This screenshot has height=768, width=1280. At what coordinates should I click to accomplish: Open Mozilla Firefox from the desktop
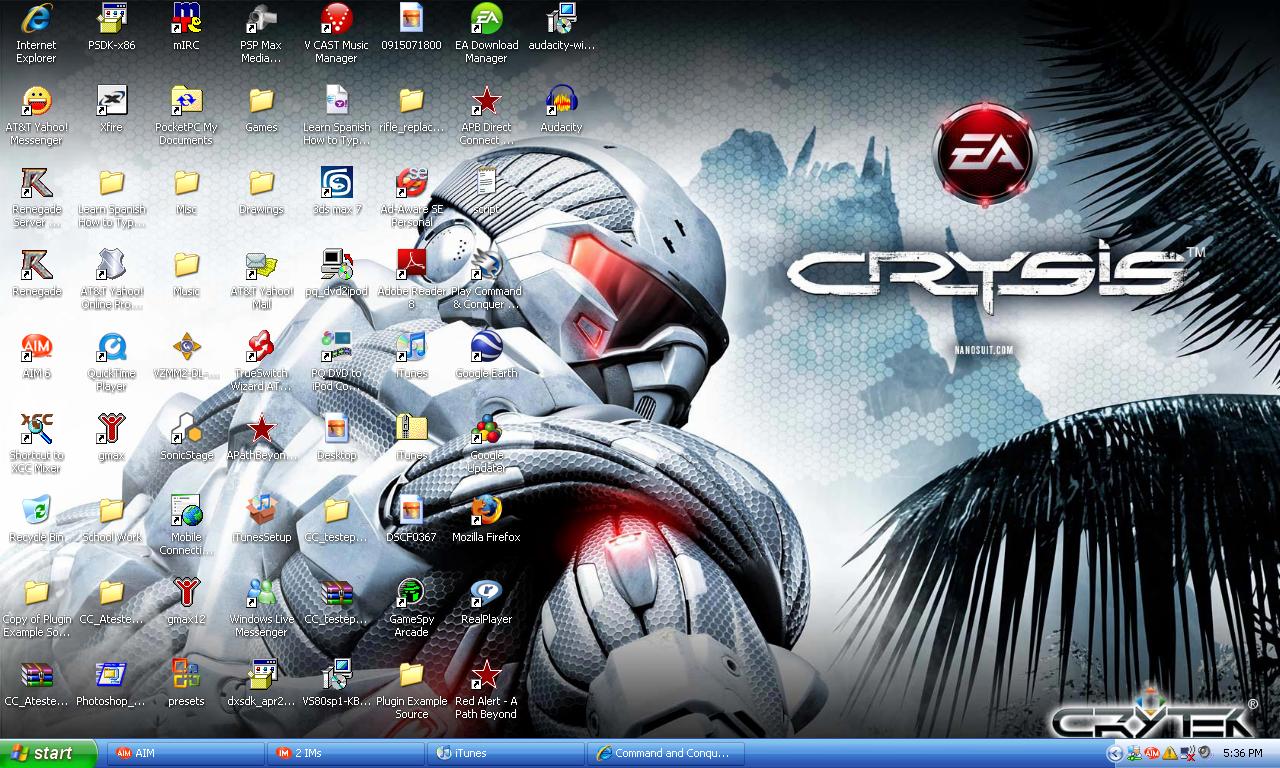(486, 511)
